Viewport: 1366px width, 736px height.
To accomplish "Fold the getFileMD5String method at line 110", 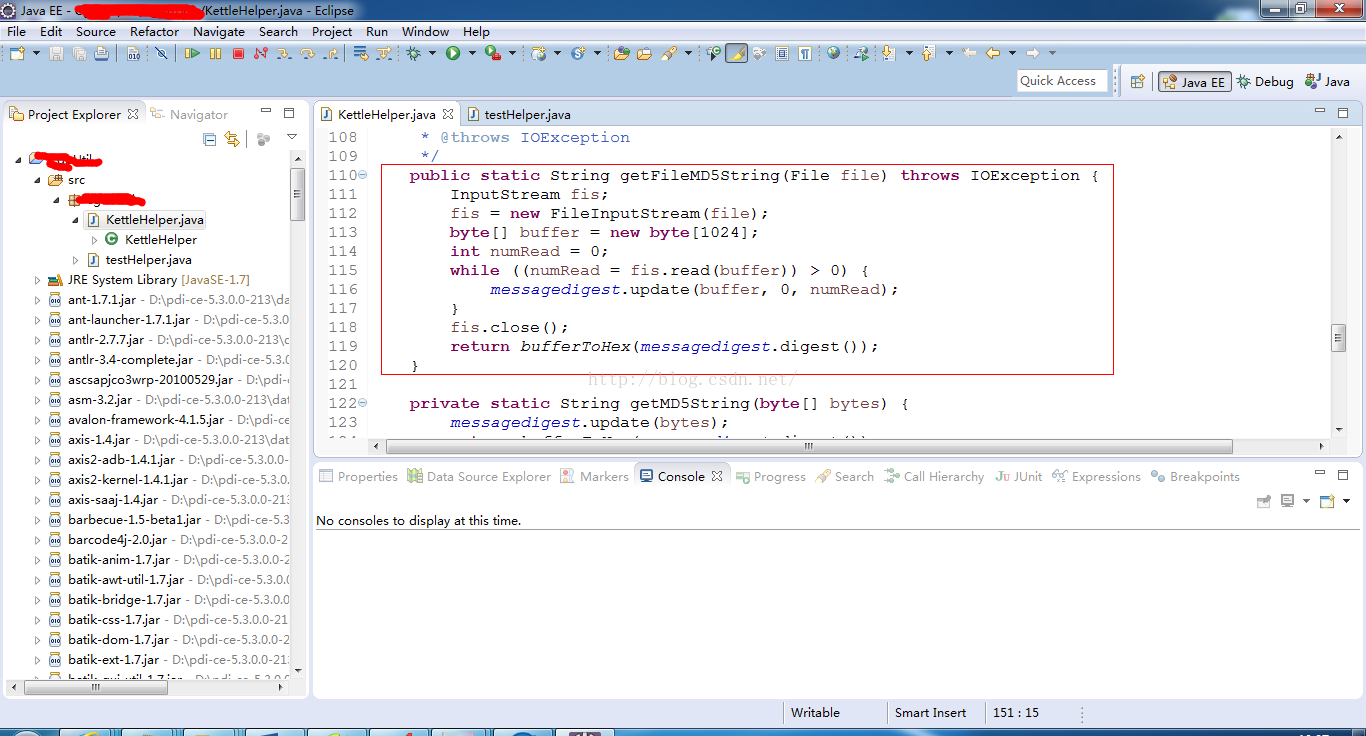I will click(x=363, y=175).
